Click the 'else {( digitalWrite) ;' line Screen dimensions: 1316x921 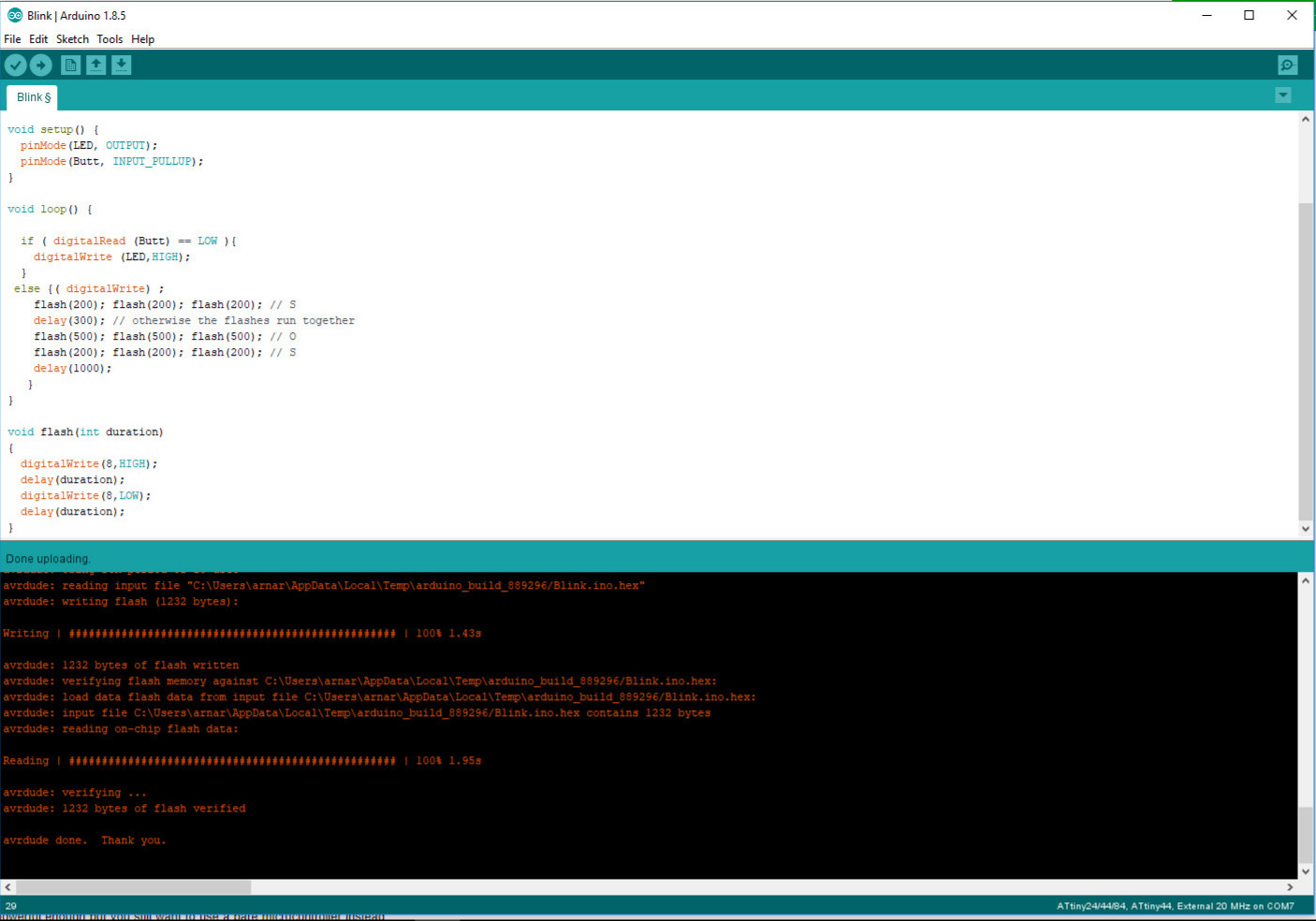(x=89, y=289)
